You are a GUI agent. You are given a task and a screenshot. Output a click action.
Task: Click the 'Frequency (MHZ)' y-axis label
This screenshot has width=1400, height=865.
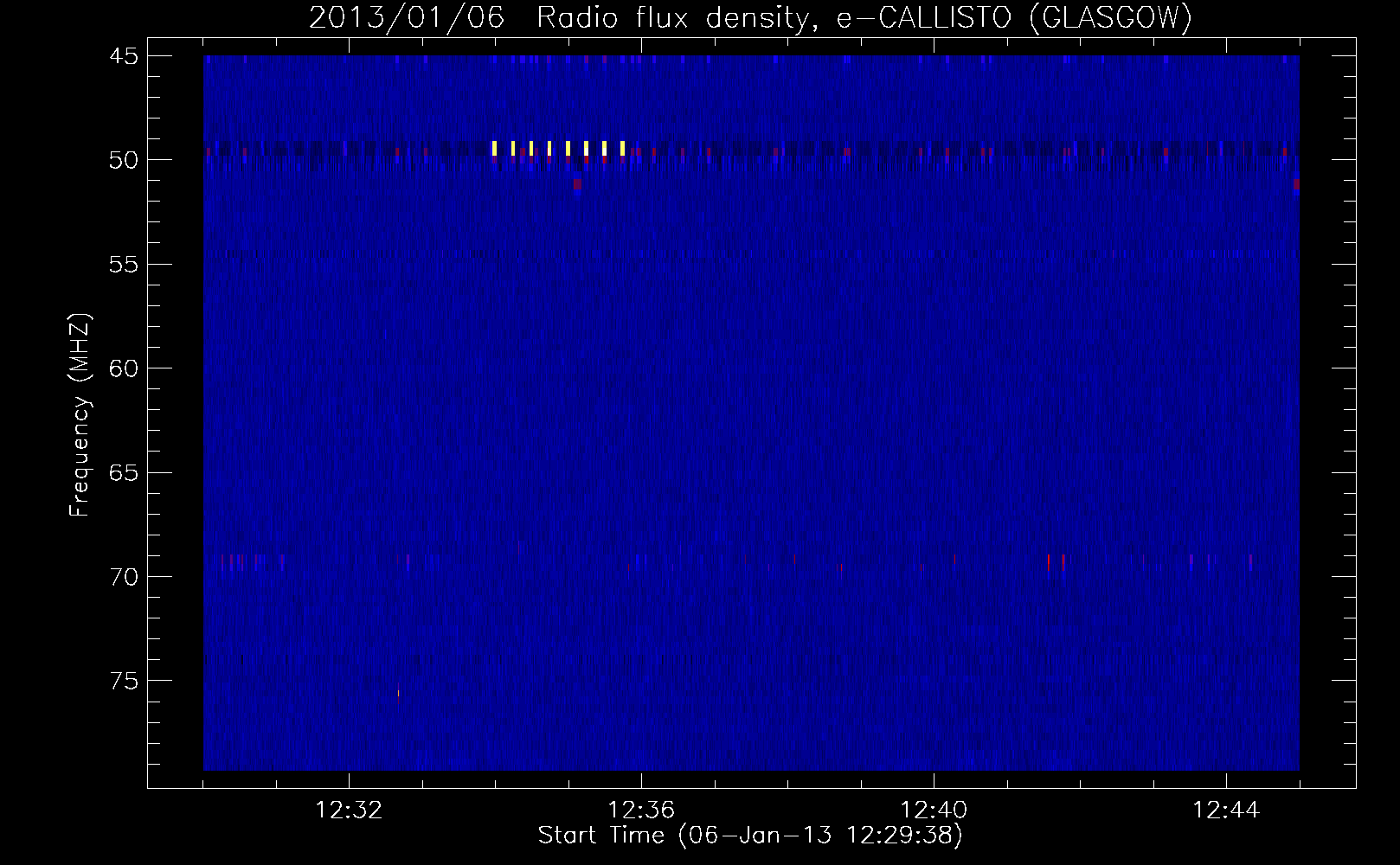click(80, 415)
